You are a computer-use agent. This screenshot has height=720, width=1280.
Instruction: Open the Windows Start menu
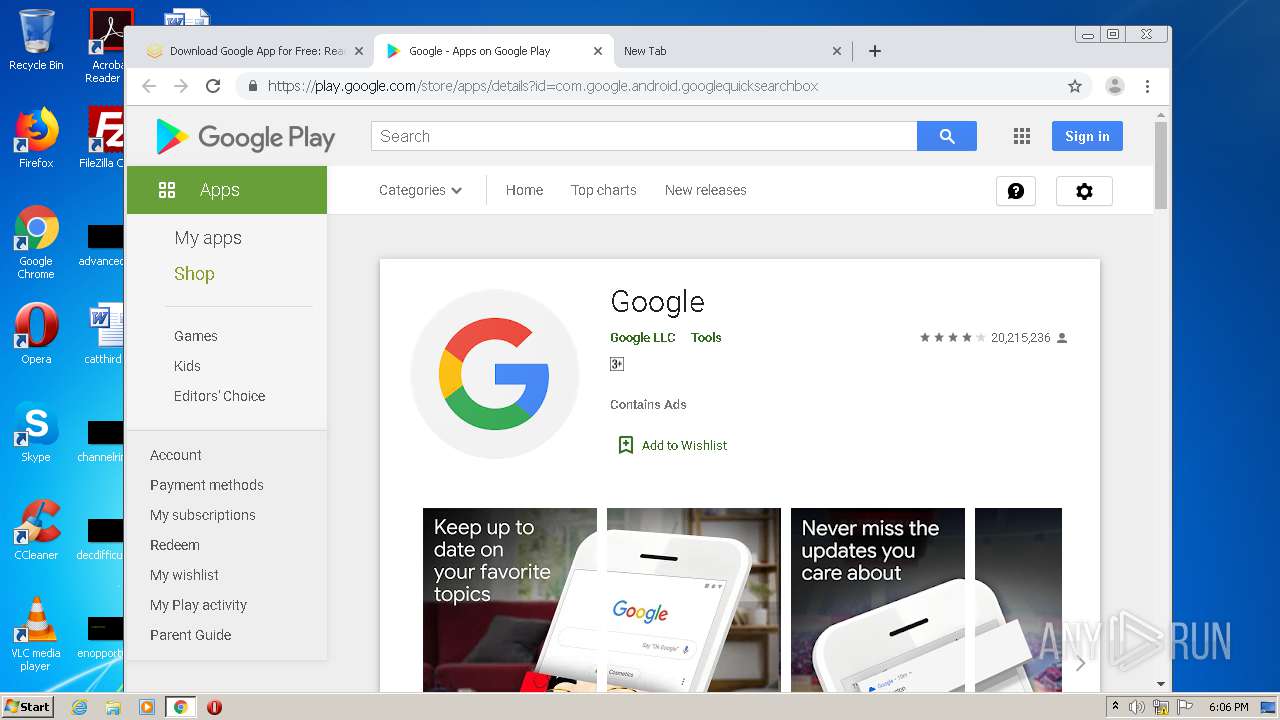coord(28,707)
